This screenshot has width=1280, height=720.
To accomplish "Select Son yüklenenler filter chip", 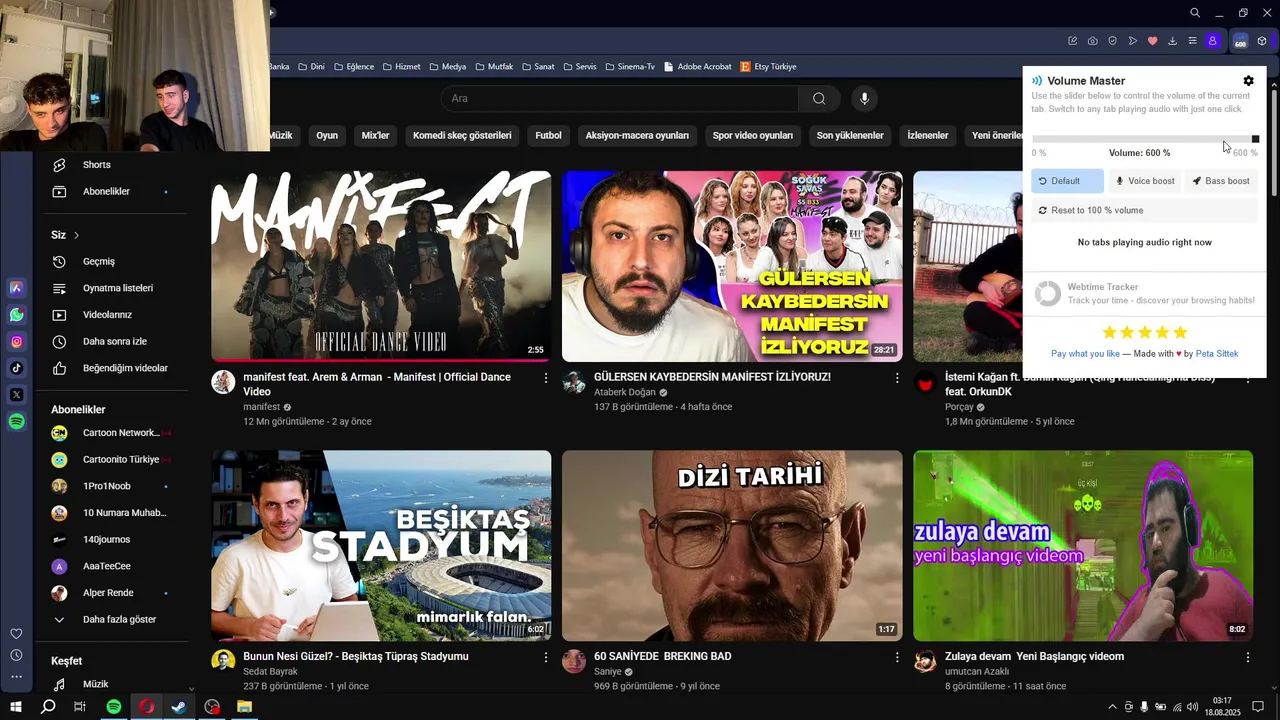I will [850, 135].
